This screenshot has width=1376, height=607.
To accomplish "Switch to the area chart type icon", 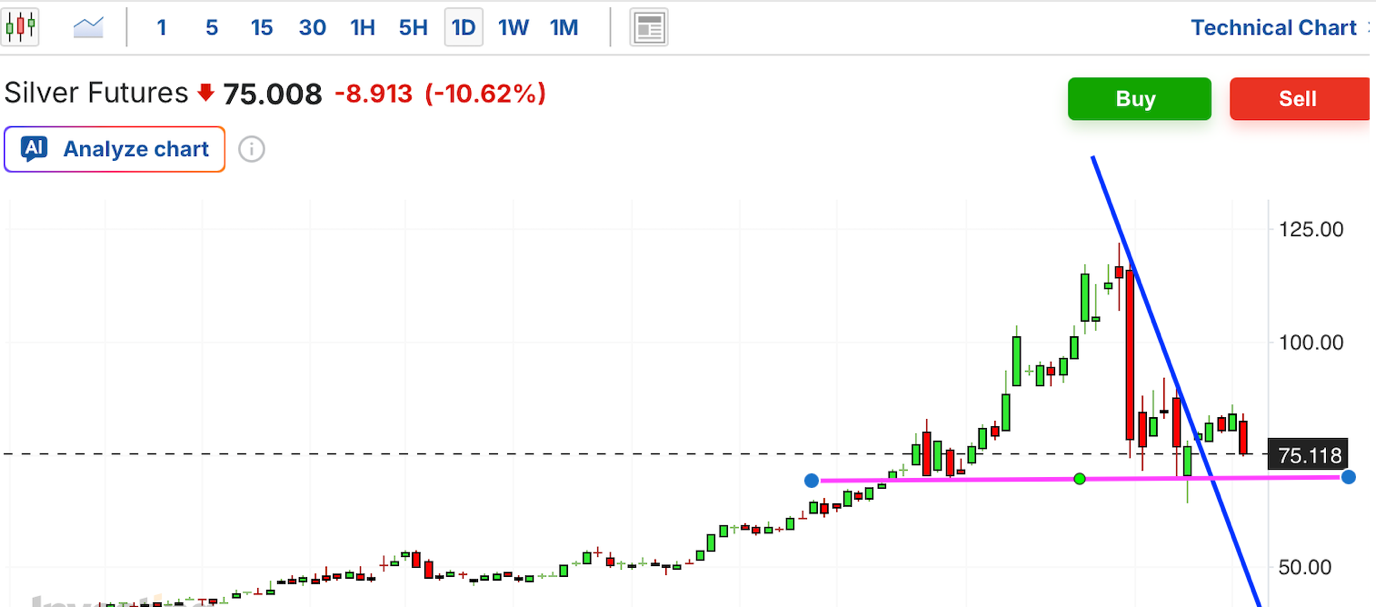I will tap(89, 27).
